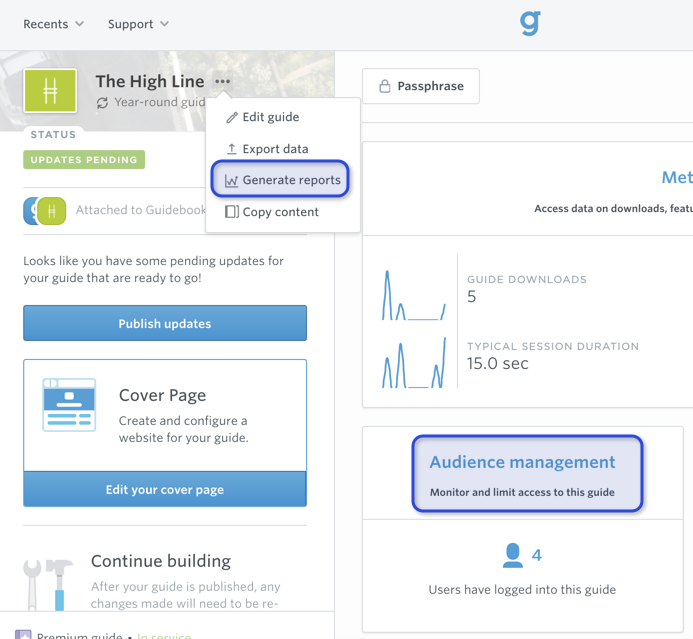693x639 pixels.
Task: Click the number 4 logged-in users count
Action: pos(537,555)
